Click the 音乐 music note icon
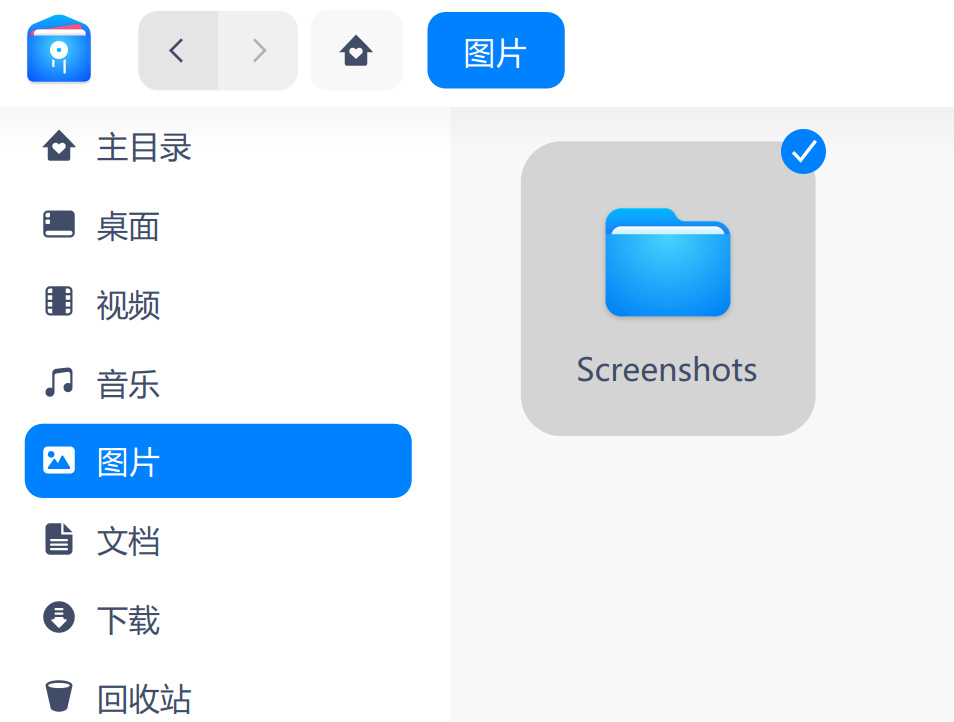Viewport: 954px width, 722px height. [59, 382]
